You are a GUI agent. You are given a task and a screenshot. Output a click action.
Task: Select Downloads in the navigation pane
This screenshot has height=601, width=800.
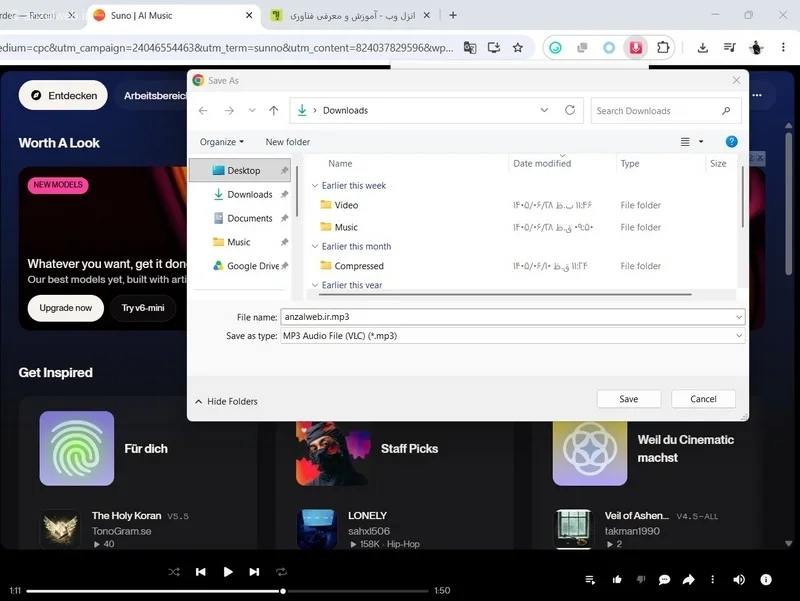point(240,194)
